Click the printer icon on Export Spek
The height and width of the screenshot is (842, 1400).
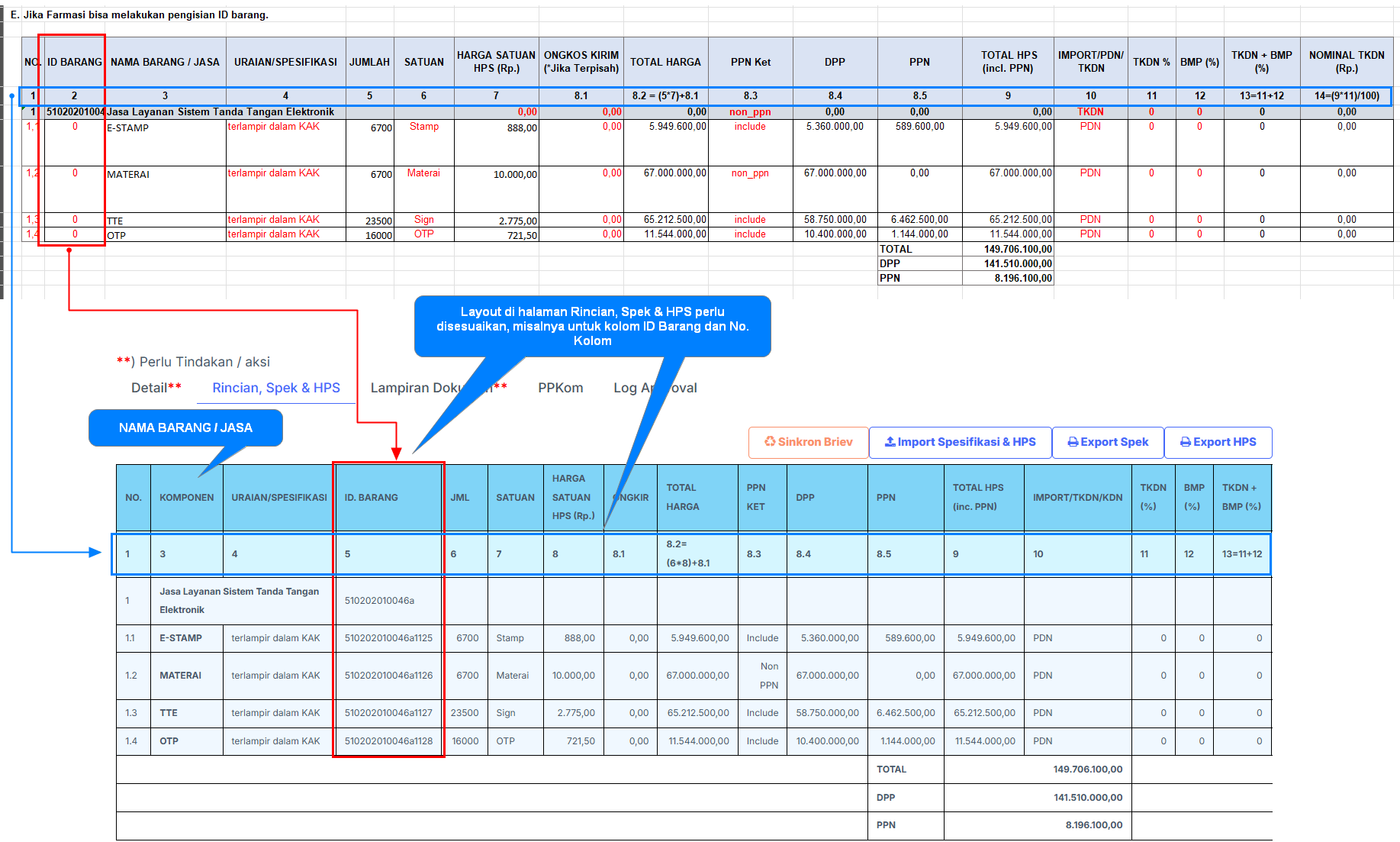[x=1073, y=442]
